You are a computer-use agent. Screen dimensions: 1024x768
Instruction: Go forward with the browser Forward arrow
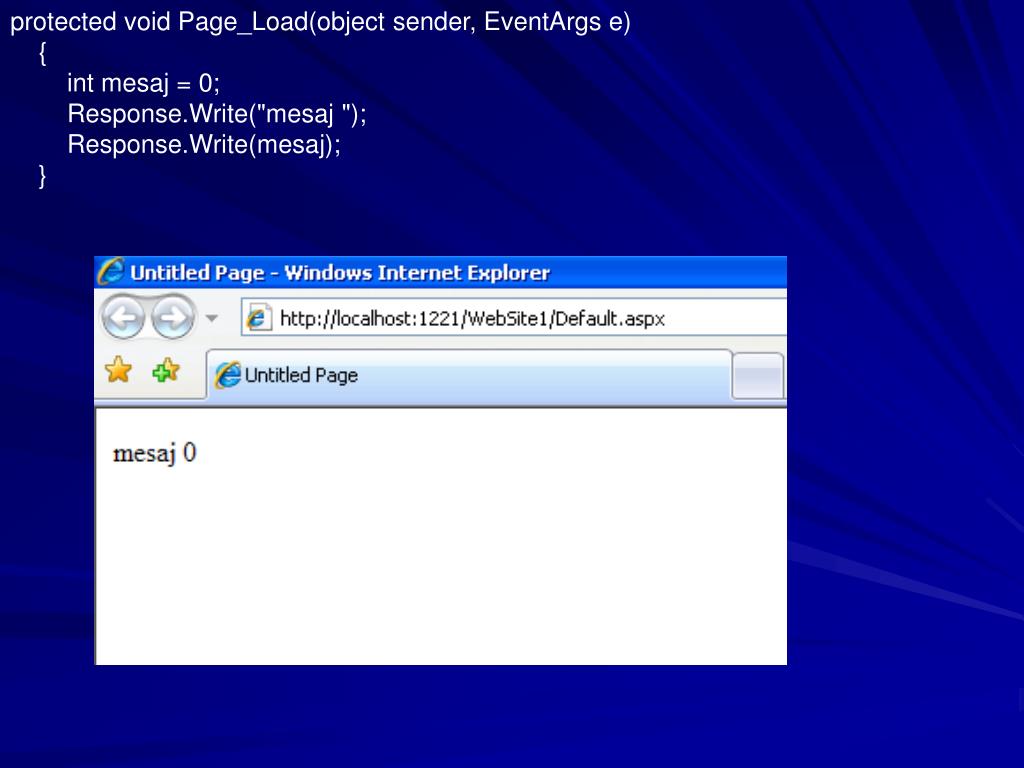(x=172, y=318)
